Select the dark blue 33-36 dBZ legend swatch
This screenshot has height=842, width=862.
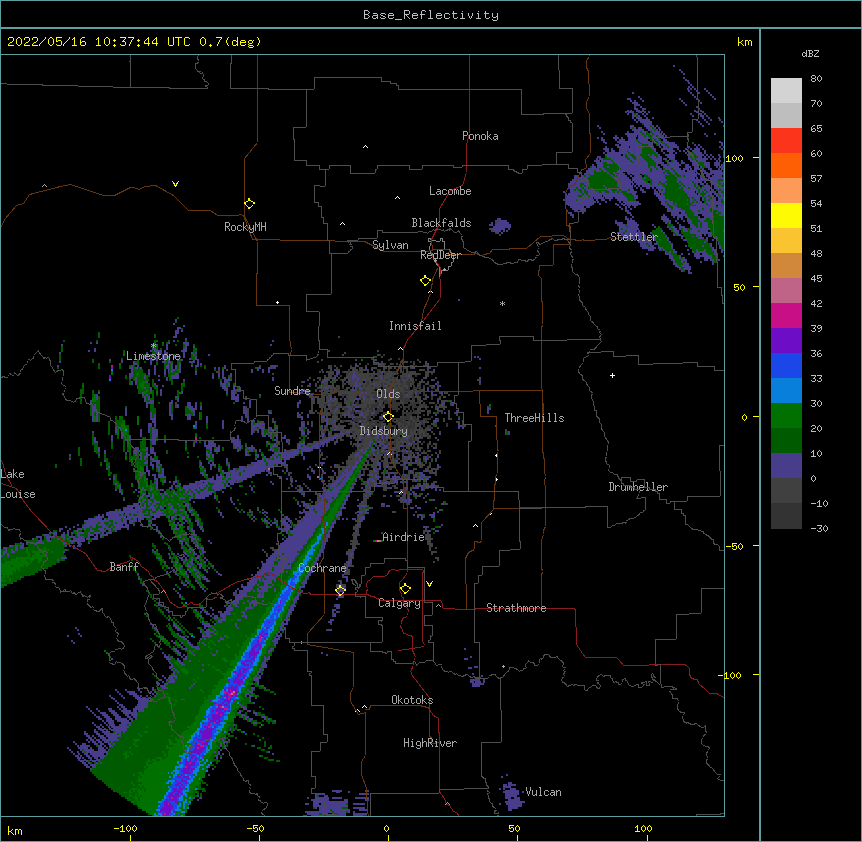pyautogui.click(x=786, y=365)
